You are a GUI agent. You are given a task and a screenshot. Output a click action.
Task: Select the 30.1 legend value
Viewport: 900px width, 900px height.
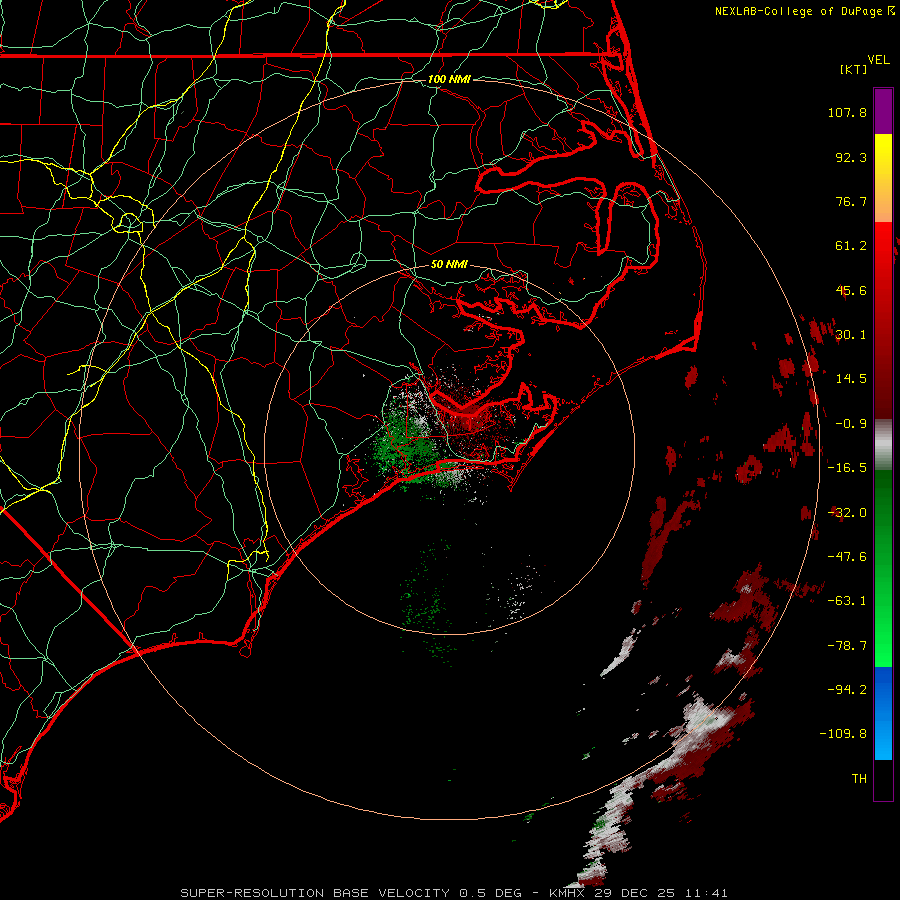(851, 335)
